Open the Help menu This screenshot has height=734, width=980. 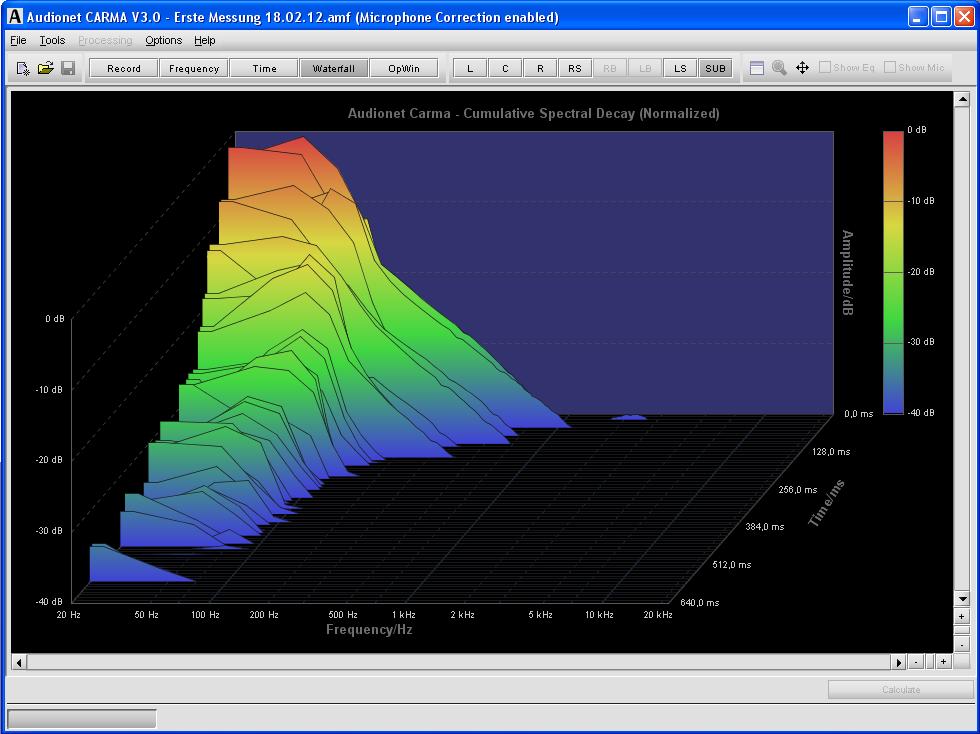click(x=205, y=40)
